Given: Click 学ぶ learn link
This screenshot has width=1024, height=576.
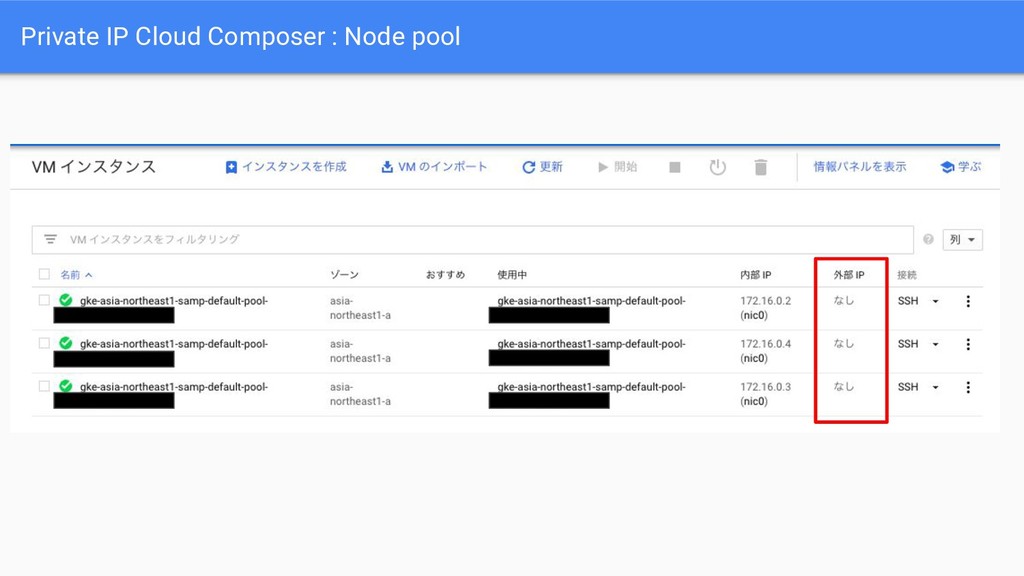Looking at the screenshot, I should click(969, 167).
